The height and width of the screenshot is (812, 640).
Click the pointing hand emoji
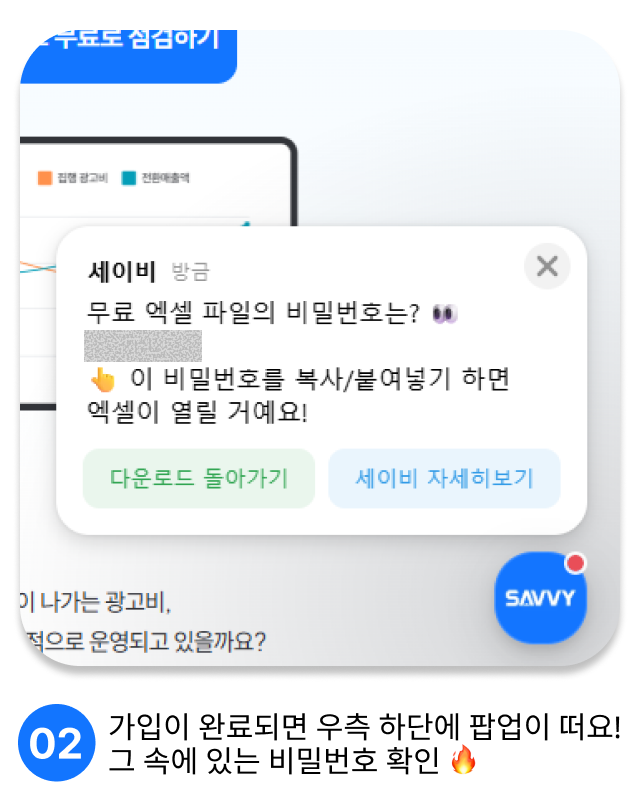click(x=103, y=380)
